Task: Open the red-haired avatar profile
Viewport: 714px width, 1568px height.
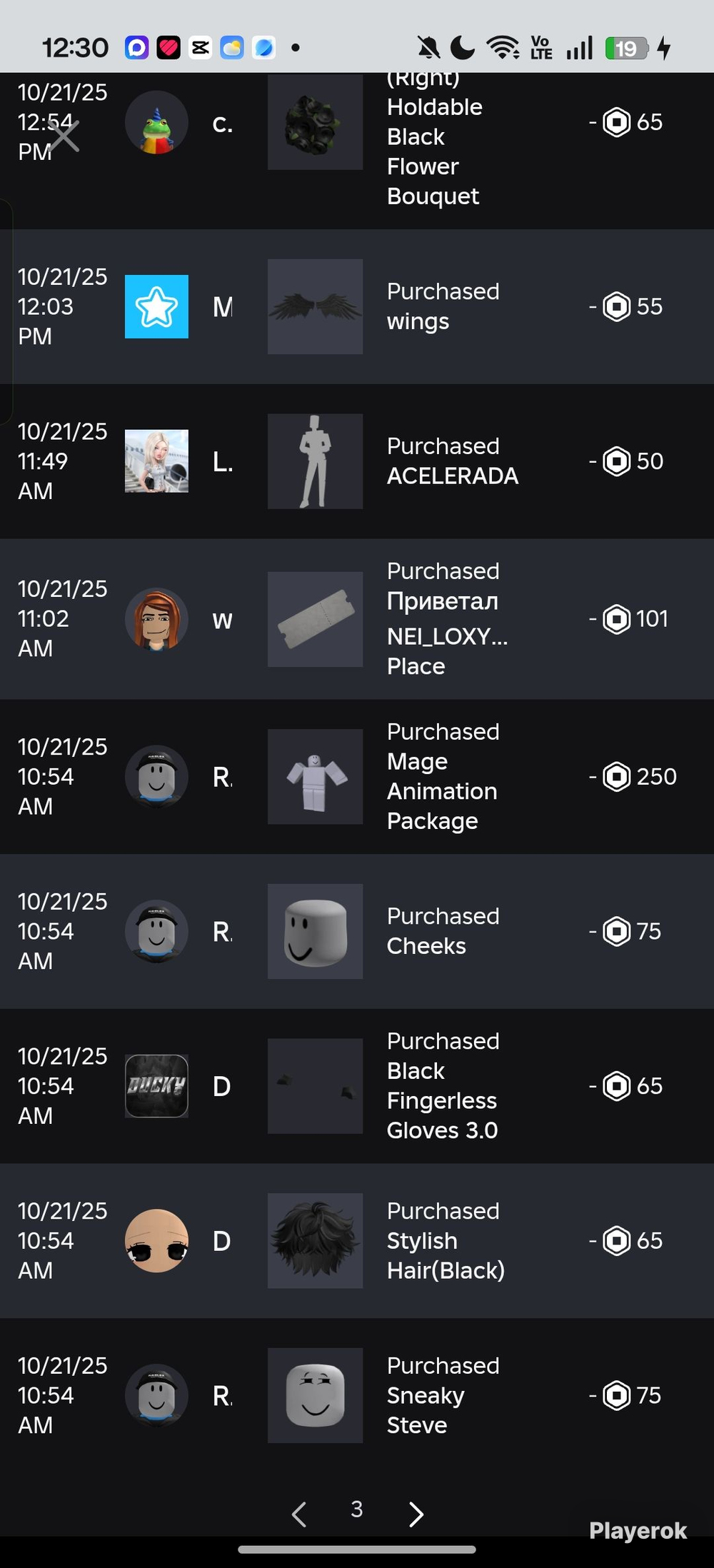Action: (x=156, y=619)
